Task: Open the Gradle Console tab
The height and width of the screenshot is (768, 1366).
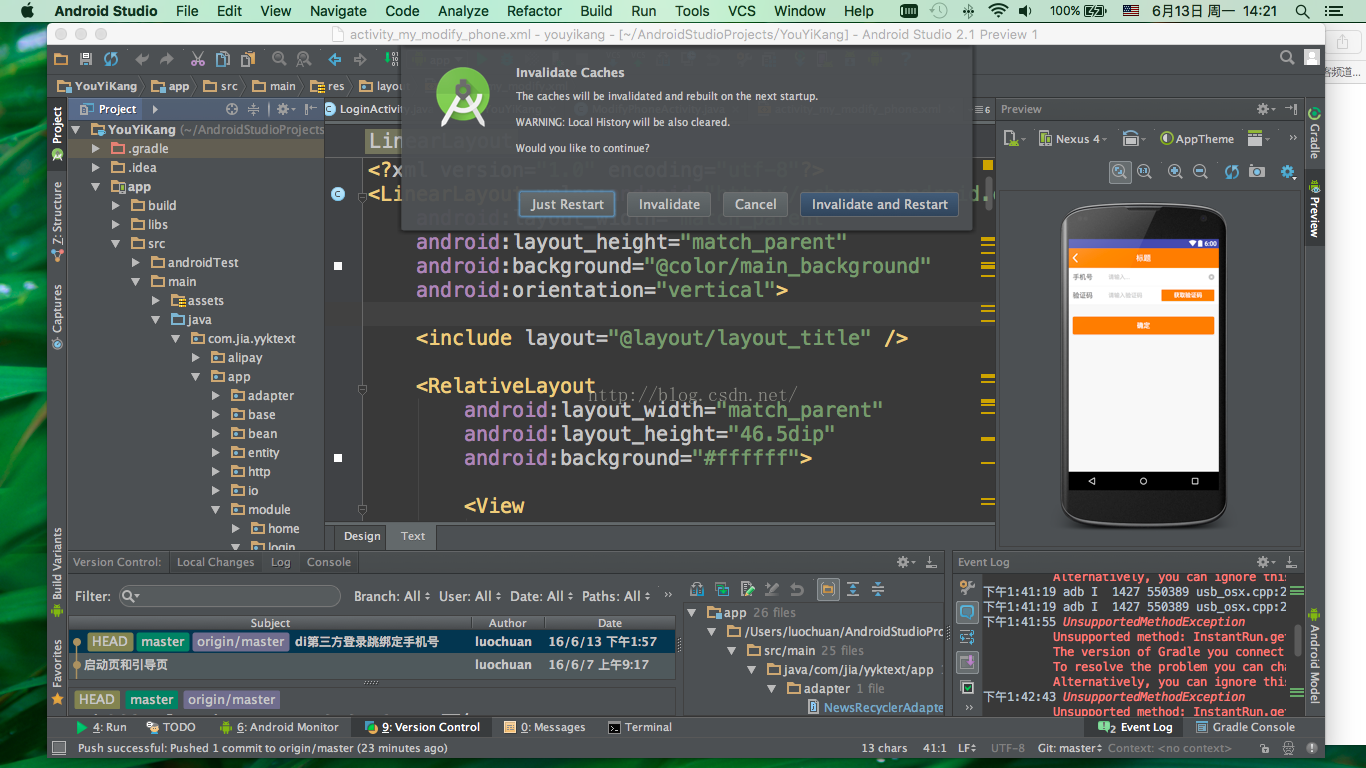Action: coord(1244,727)
